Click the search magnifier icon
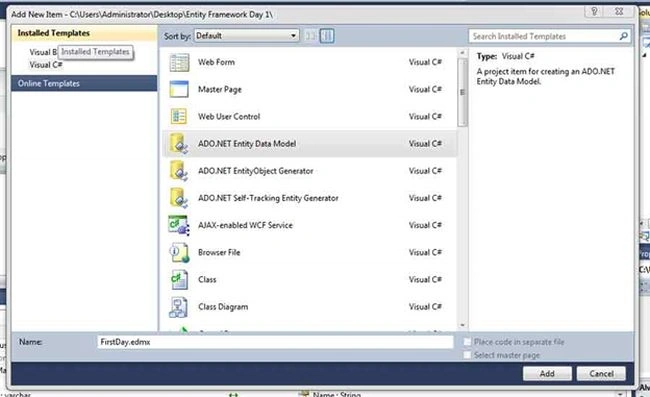This screenshot has width=650, height=397. click(623, 36)
